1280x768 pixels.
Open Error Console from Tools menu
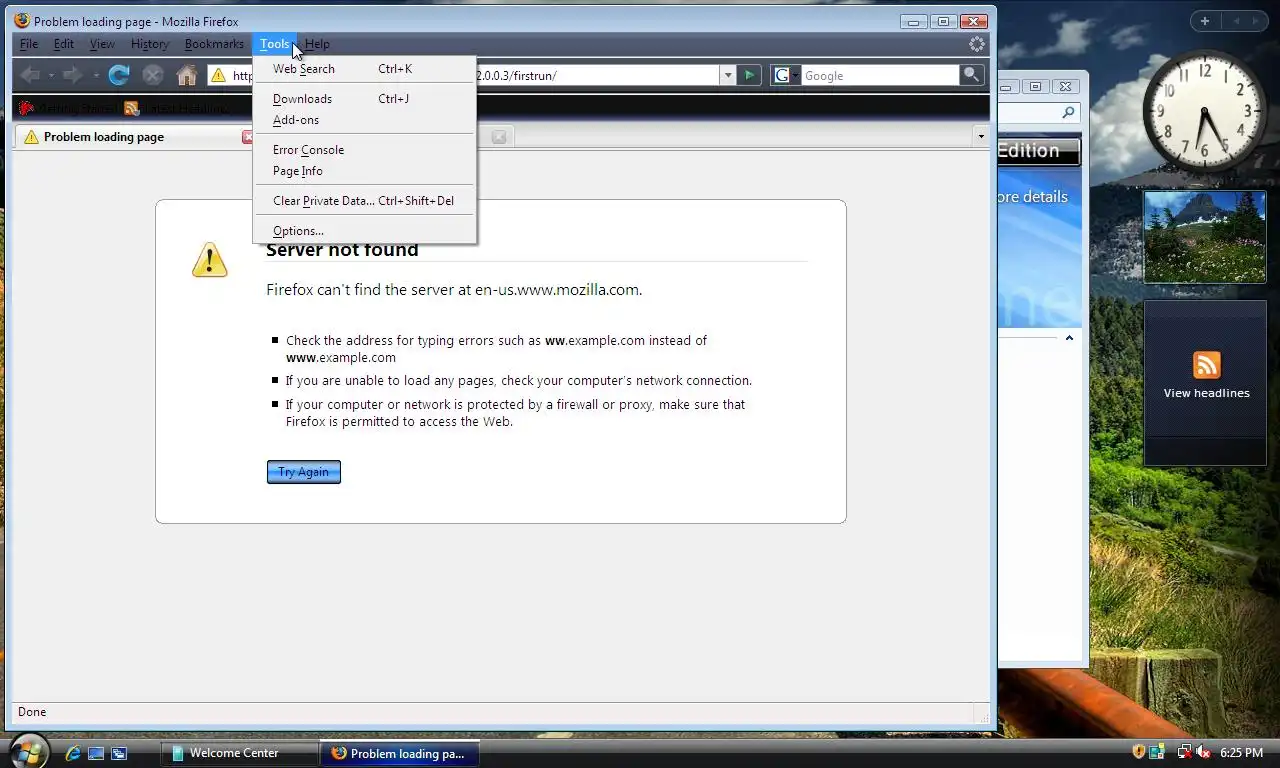pyautogui.click(x=365, y=150)
